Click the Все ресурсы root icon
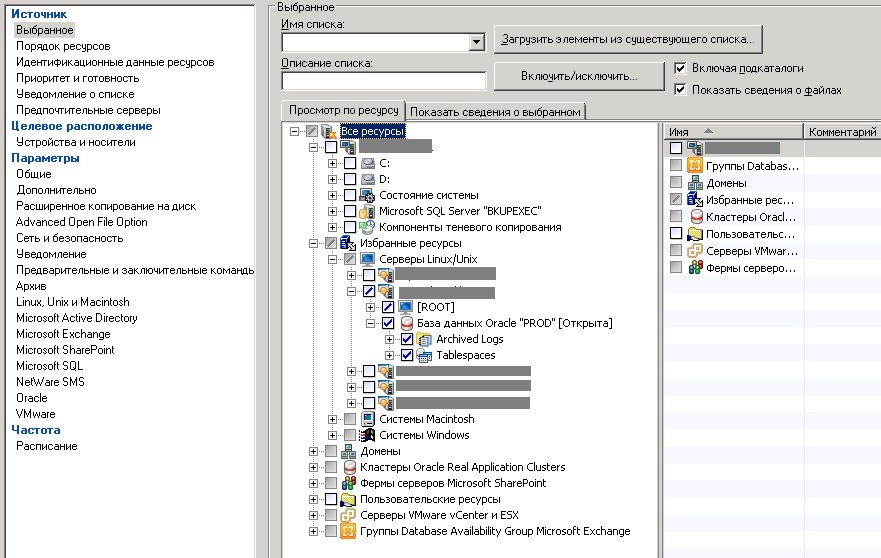 (x=329, y=131)
